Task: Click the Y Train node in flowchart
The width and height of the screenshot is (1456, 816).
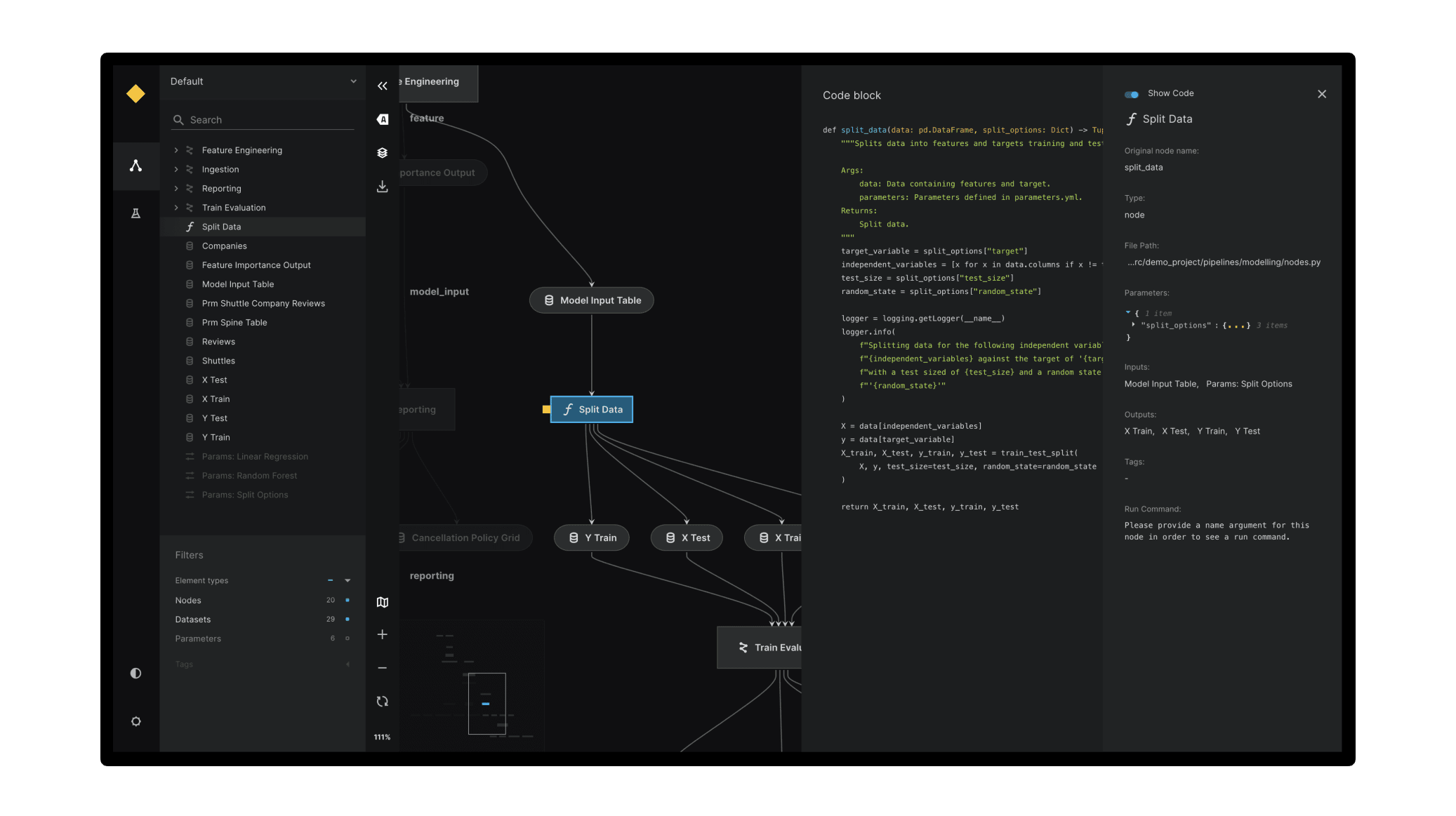Action: coord(591,537)
